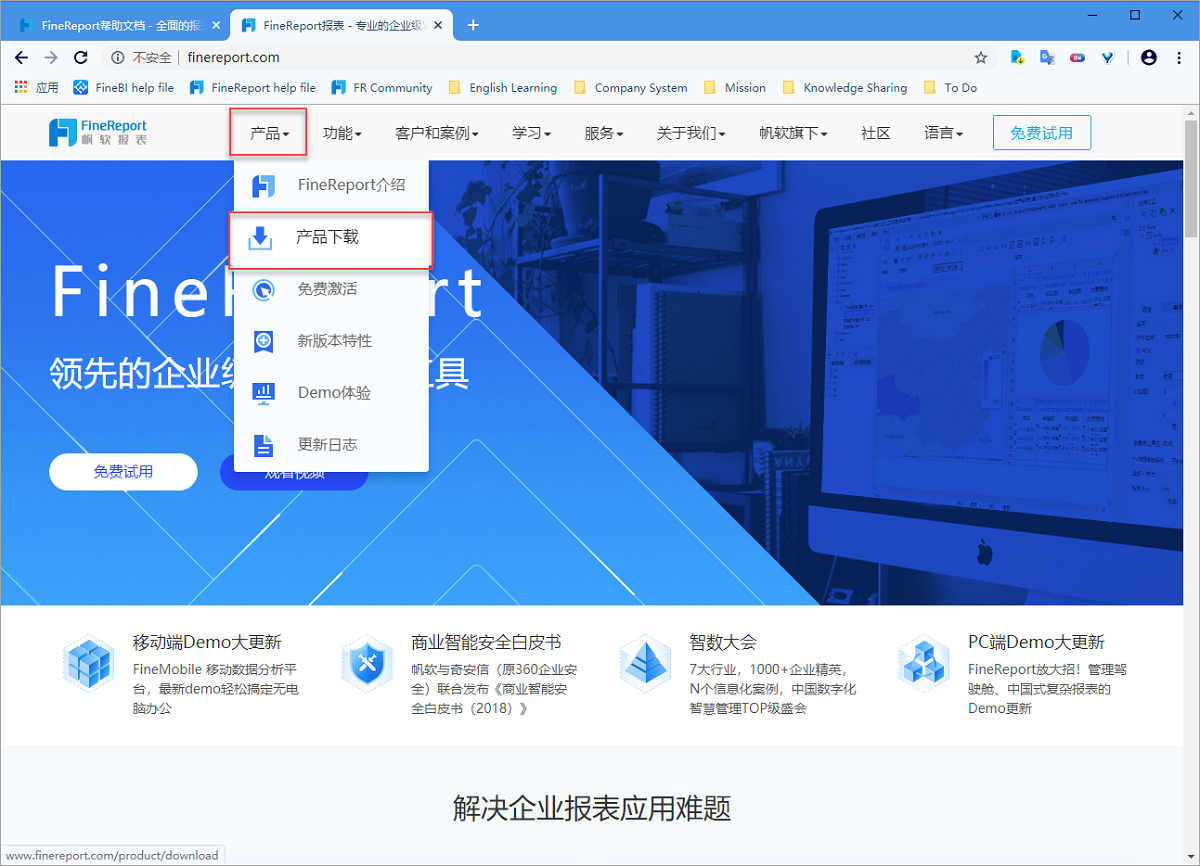
Task: Open the FineBI help file bookmark
Action: (124, 88)
